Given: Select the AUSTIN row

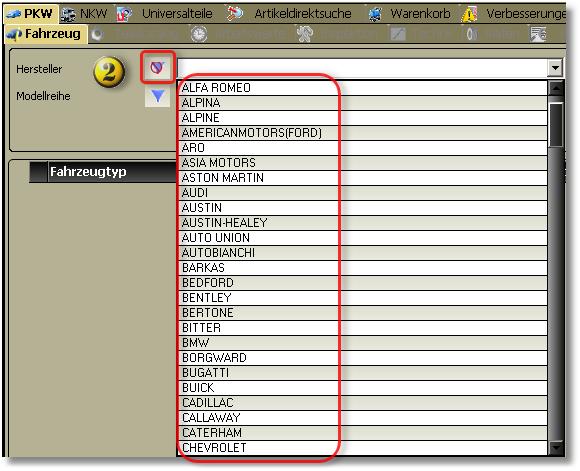Looking at the screenshot, I should [362, 208].
